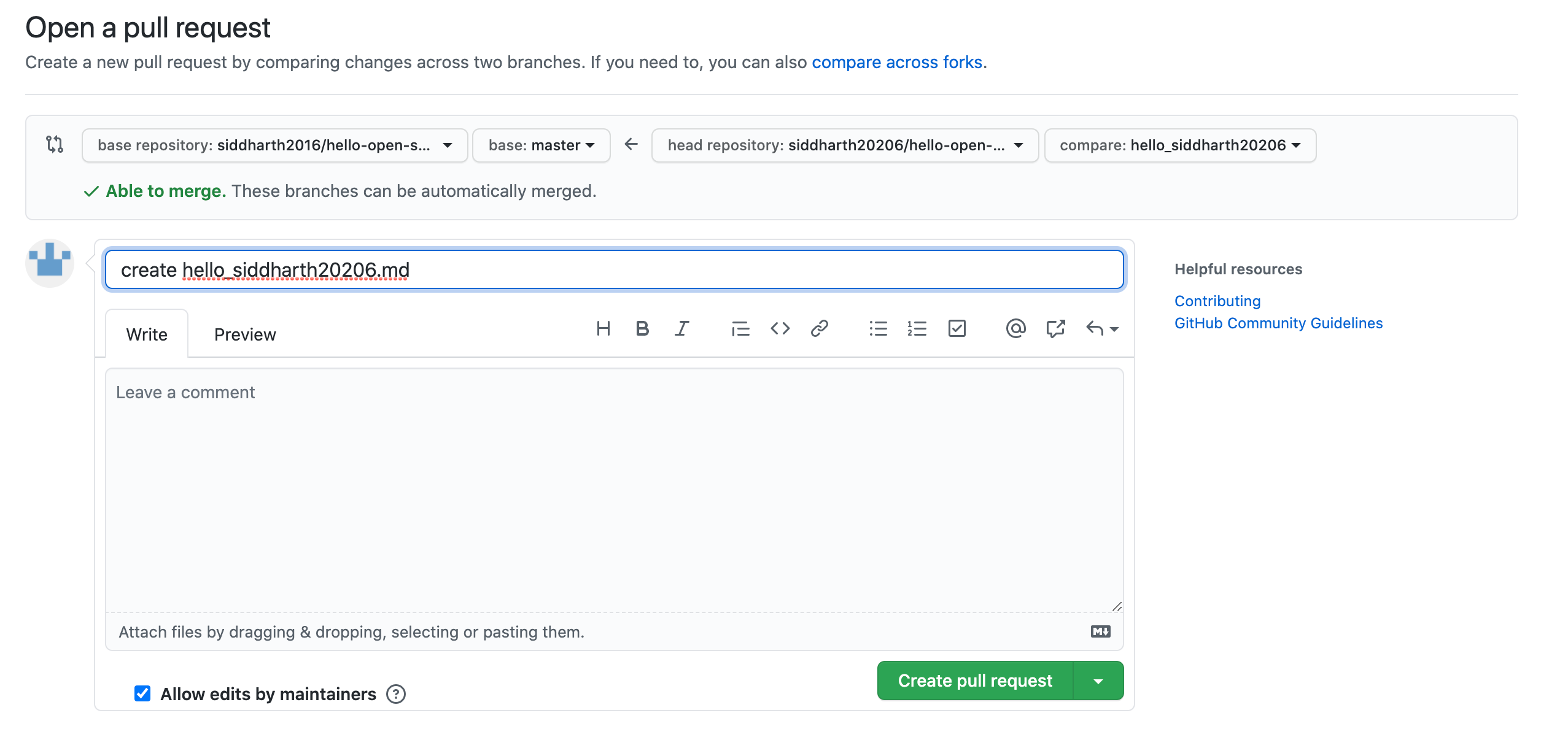This screenshot has height=729, width=1568.
Task: Uncheck Allow edits by maintainers
Action: tap(142, 693)
